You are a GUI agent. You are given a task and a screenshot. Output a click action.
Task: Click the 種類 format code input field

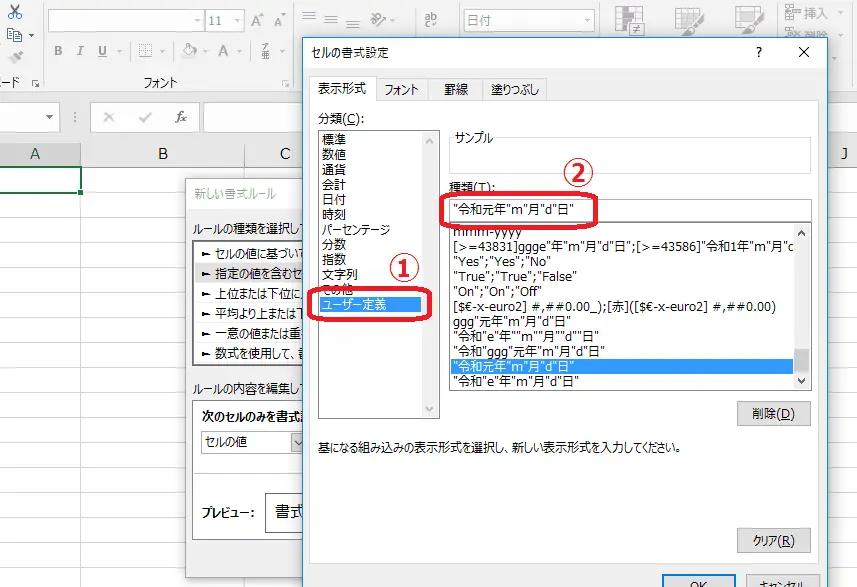pos(630,210)
